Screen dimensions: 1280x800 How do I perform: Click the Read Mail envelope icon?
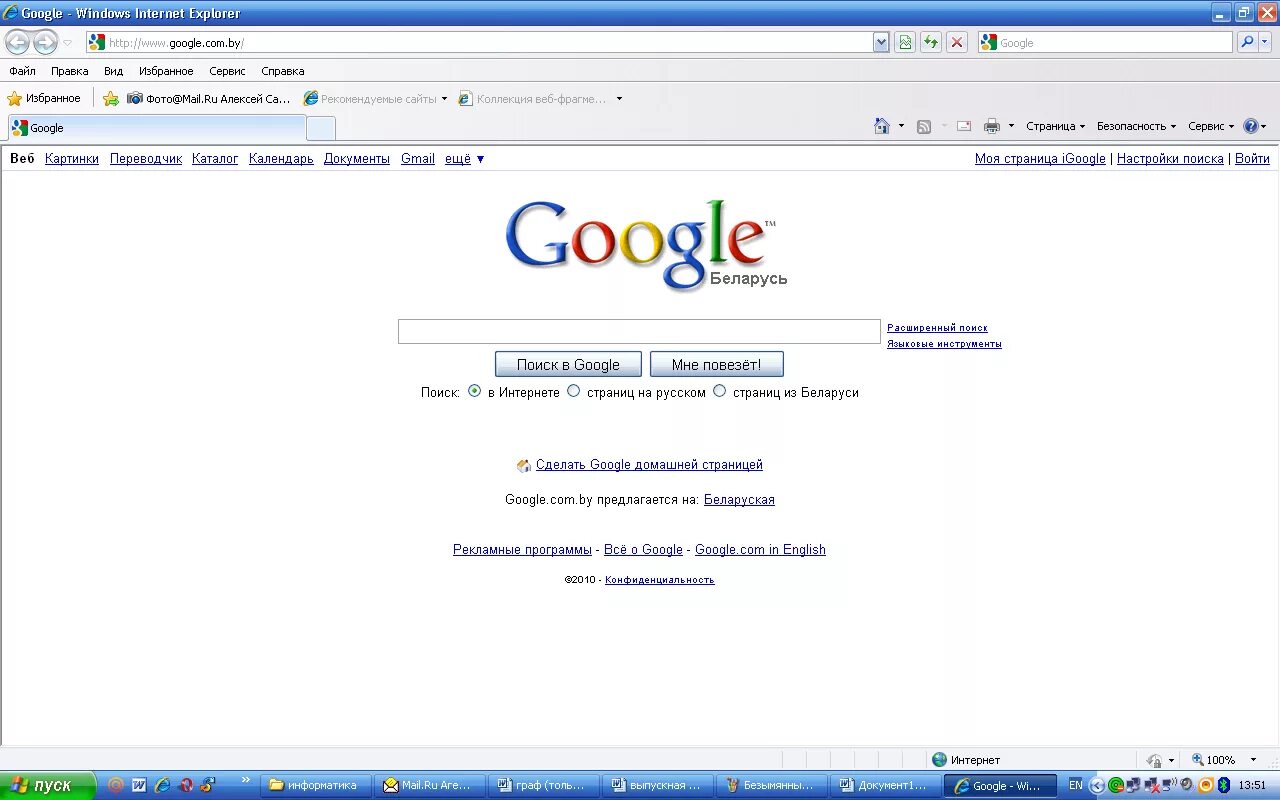click(x=964, y=126)
